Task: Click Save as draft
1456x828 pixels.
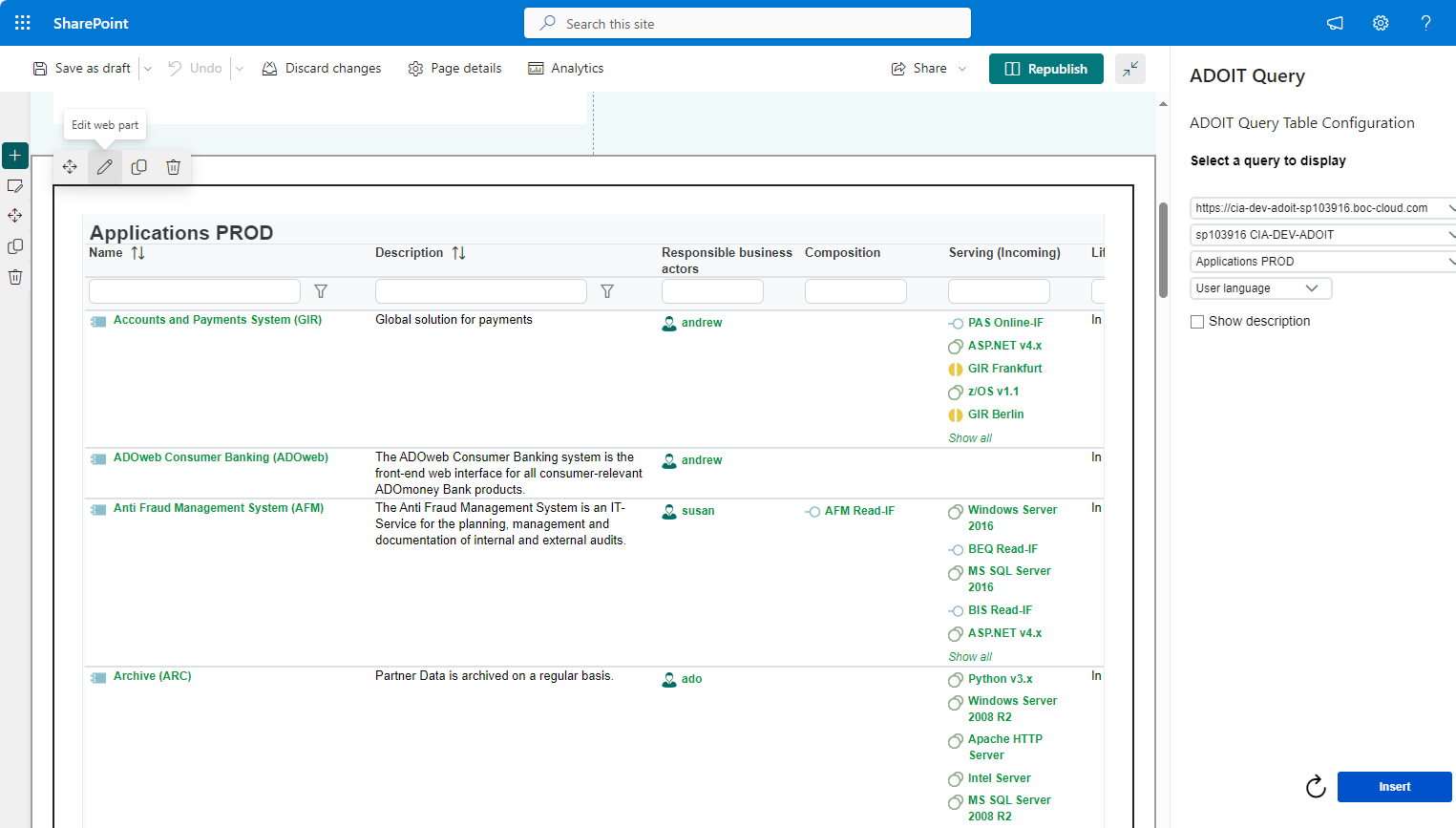Action: point(82,69)
